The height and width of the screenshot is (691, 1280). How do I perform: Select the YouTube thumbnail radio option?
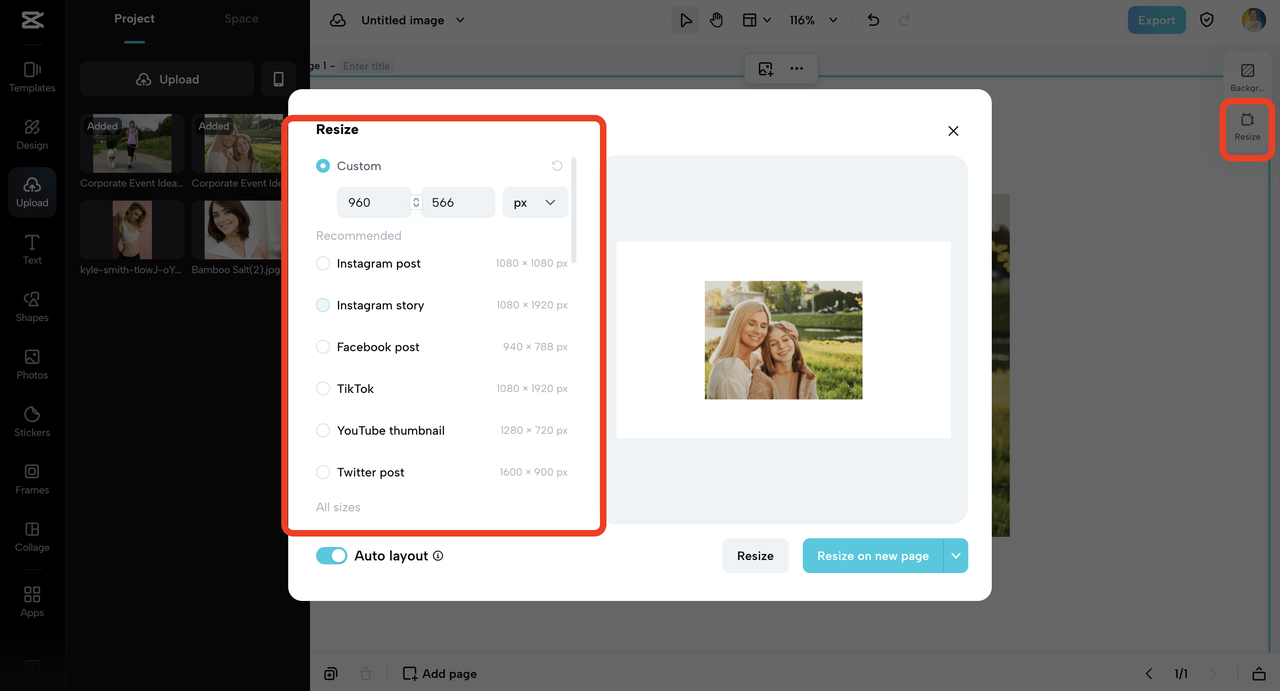[323, 431]
